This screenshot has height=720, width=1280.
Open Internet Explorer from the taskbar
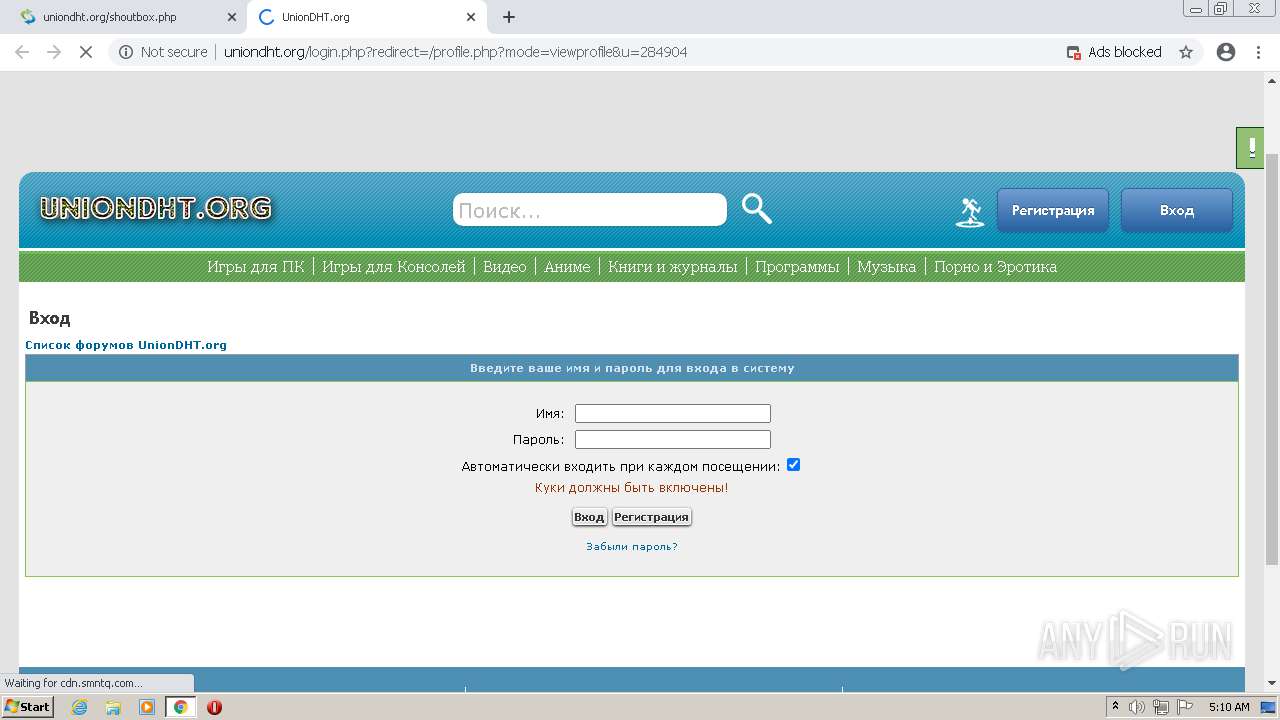80,707
